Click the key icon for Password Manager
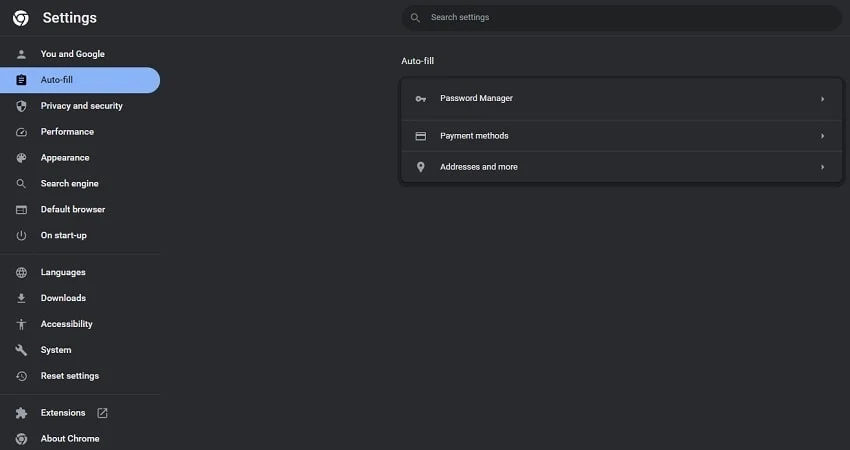The width and height of the screenshot is (850, 450). click(x=420, y=99)
